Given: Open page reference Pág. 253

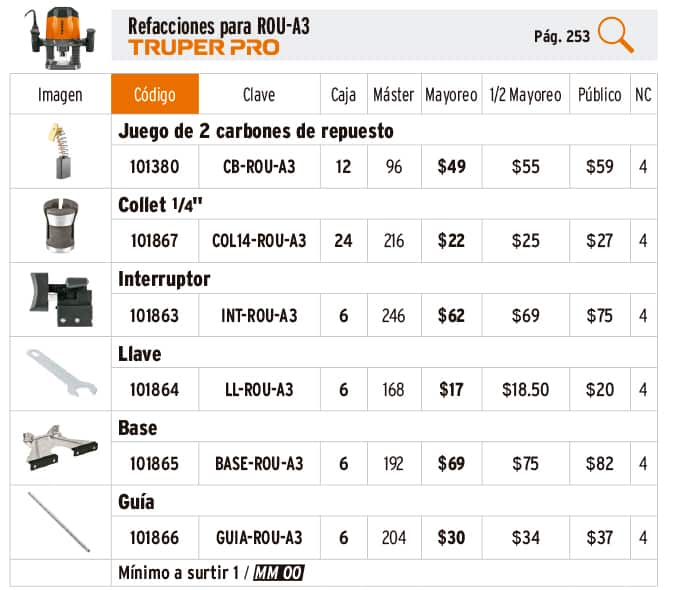Looking at the screenshot, I should pyautogui.click(x=561, y=36).
